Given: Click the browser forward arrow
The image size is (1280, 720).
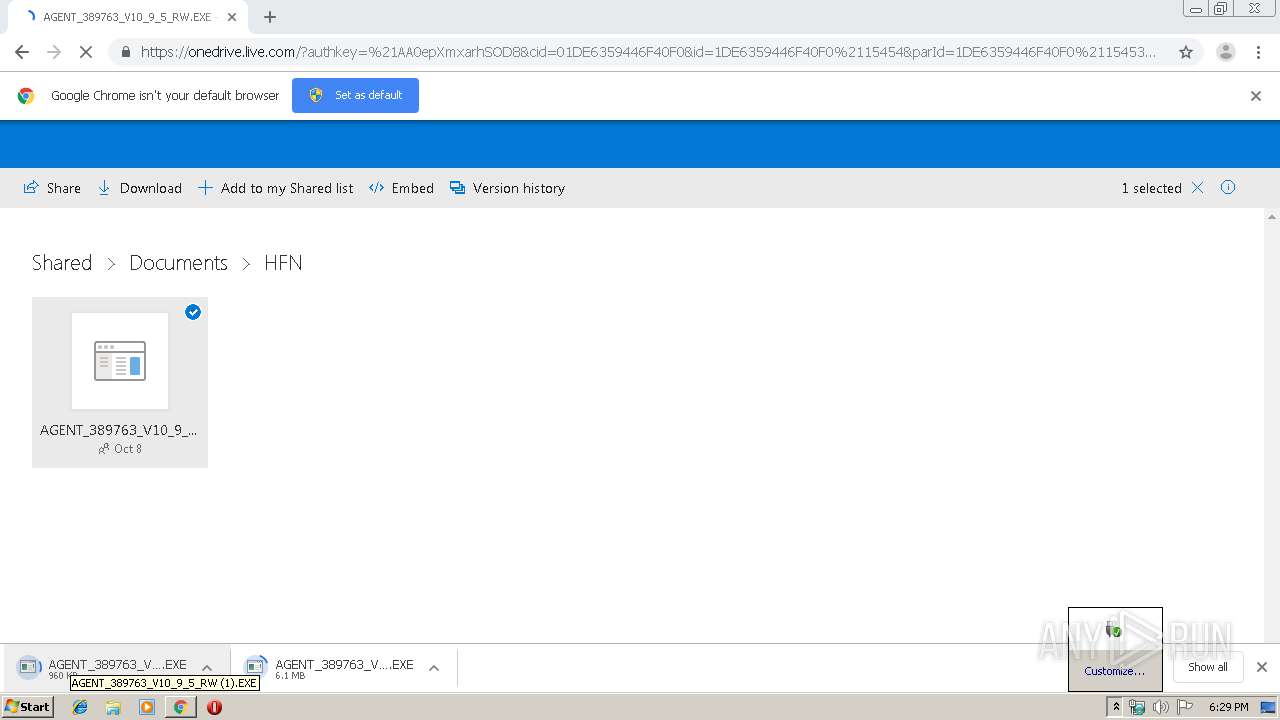Looking at the screenshot, I should pos(54,52).
